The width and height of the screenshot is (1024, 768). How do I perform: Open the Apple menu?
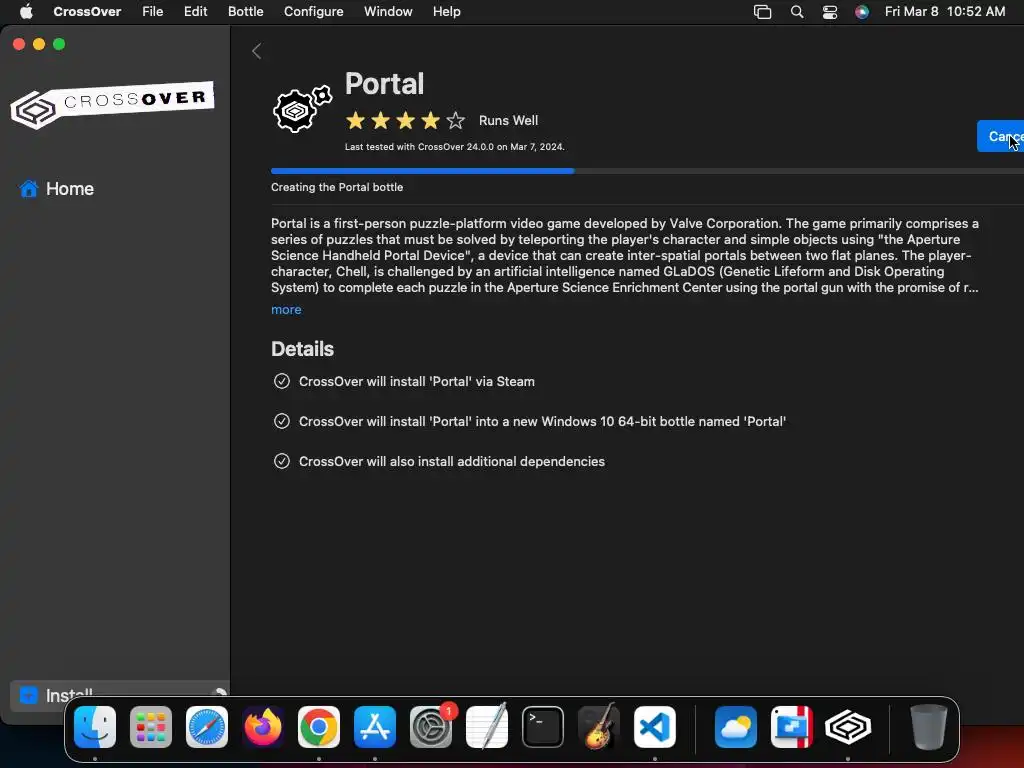click(x=26, y=12)
